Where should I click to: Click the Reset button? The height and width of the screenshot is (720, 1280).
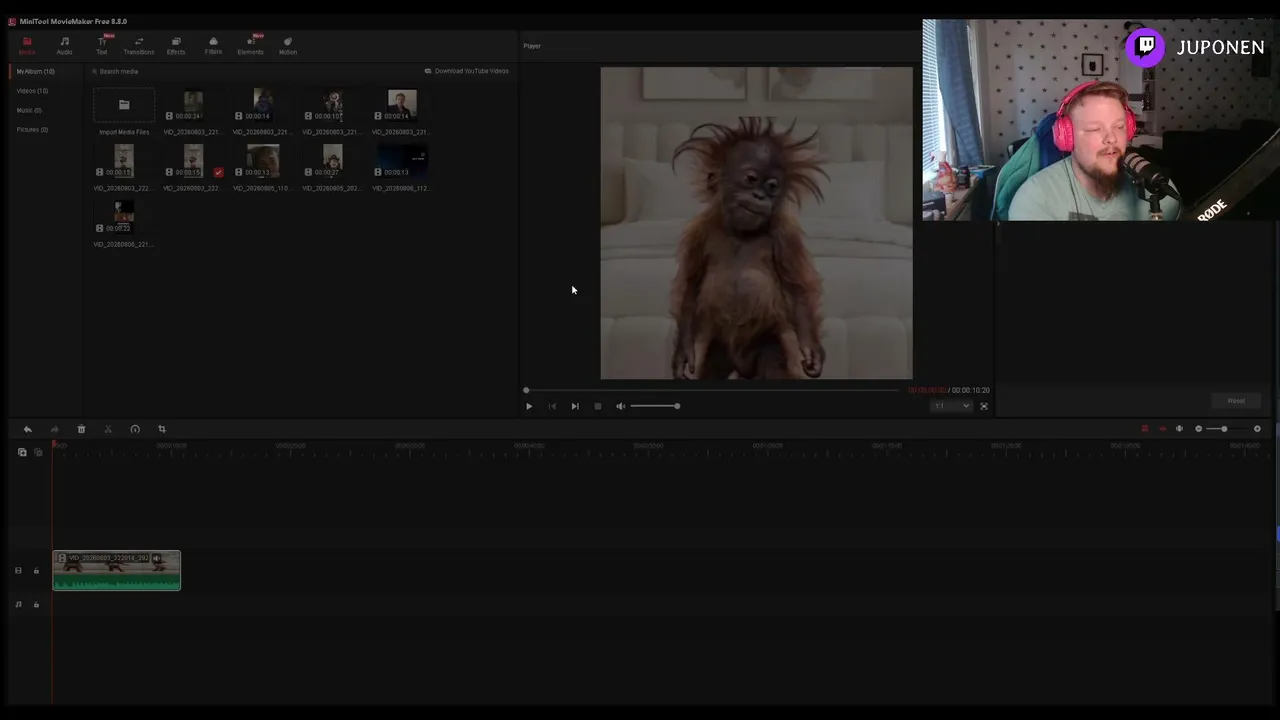[x=1236, y=401]
